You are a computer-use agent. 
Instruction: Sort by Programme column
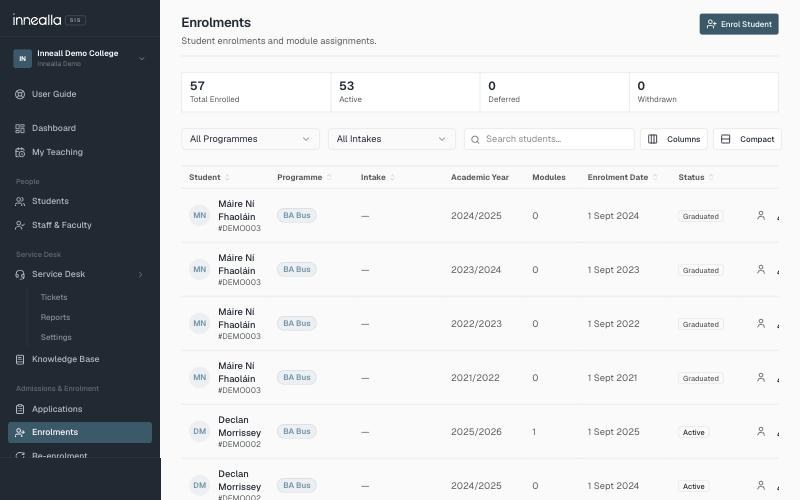(x=304, y=177)
